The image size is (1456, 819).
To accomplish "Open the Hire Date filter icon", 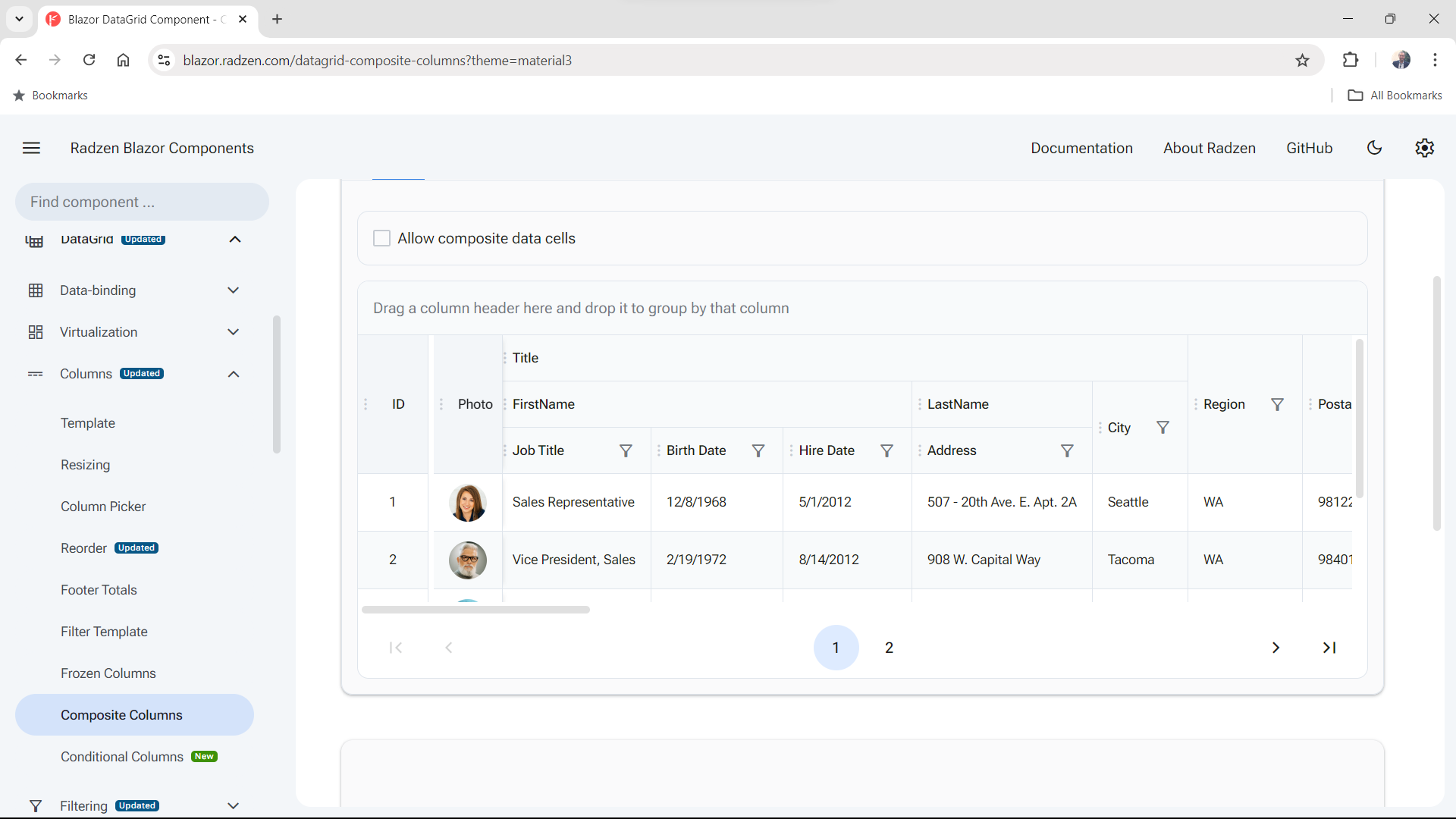I will [x=886, y=451].
